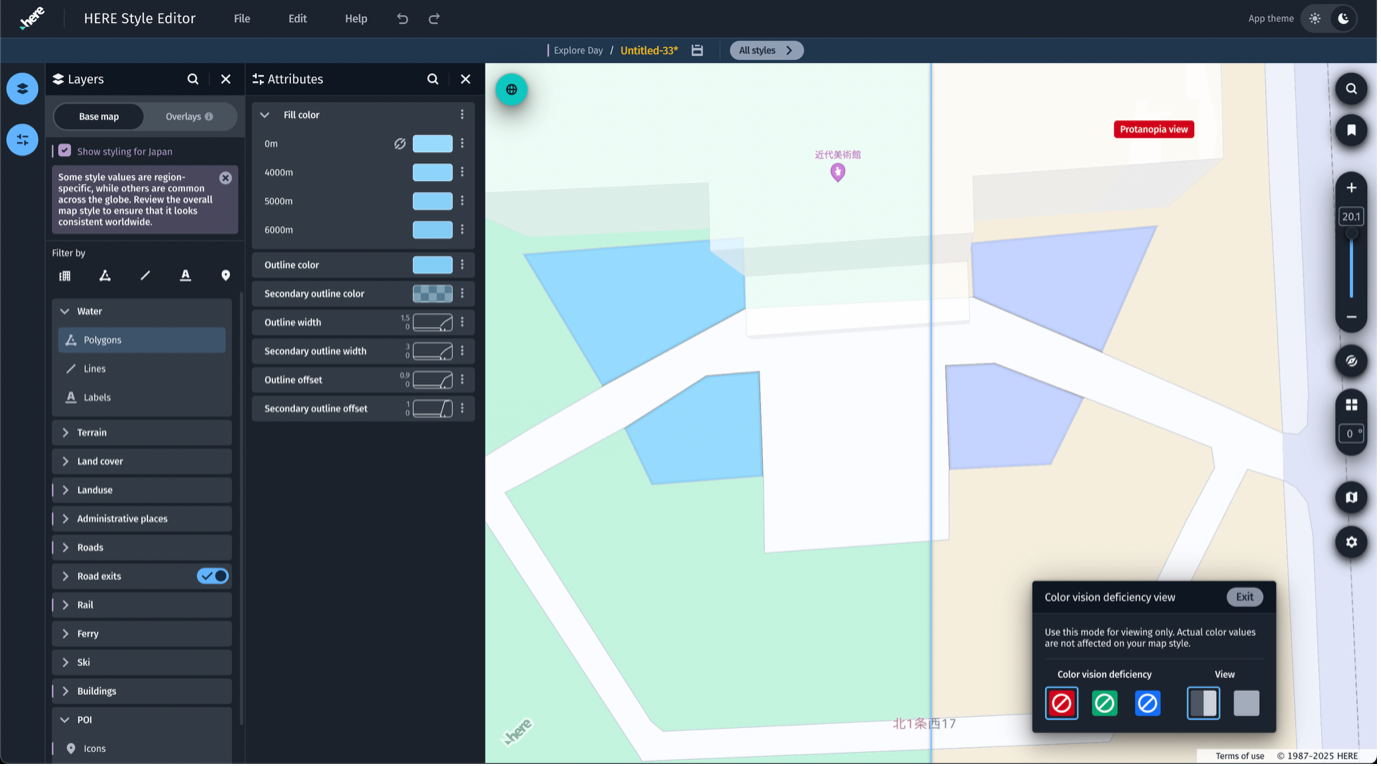Filter layers by text label icon
The width and height of the screenshot is (1381, 766).
tap(185, 276)
